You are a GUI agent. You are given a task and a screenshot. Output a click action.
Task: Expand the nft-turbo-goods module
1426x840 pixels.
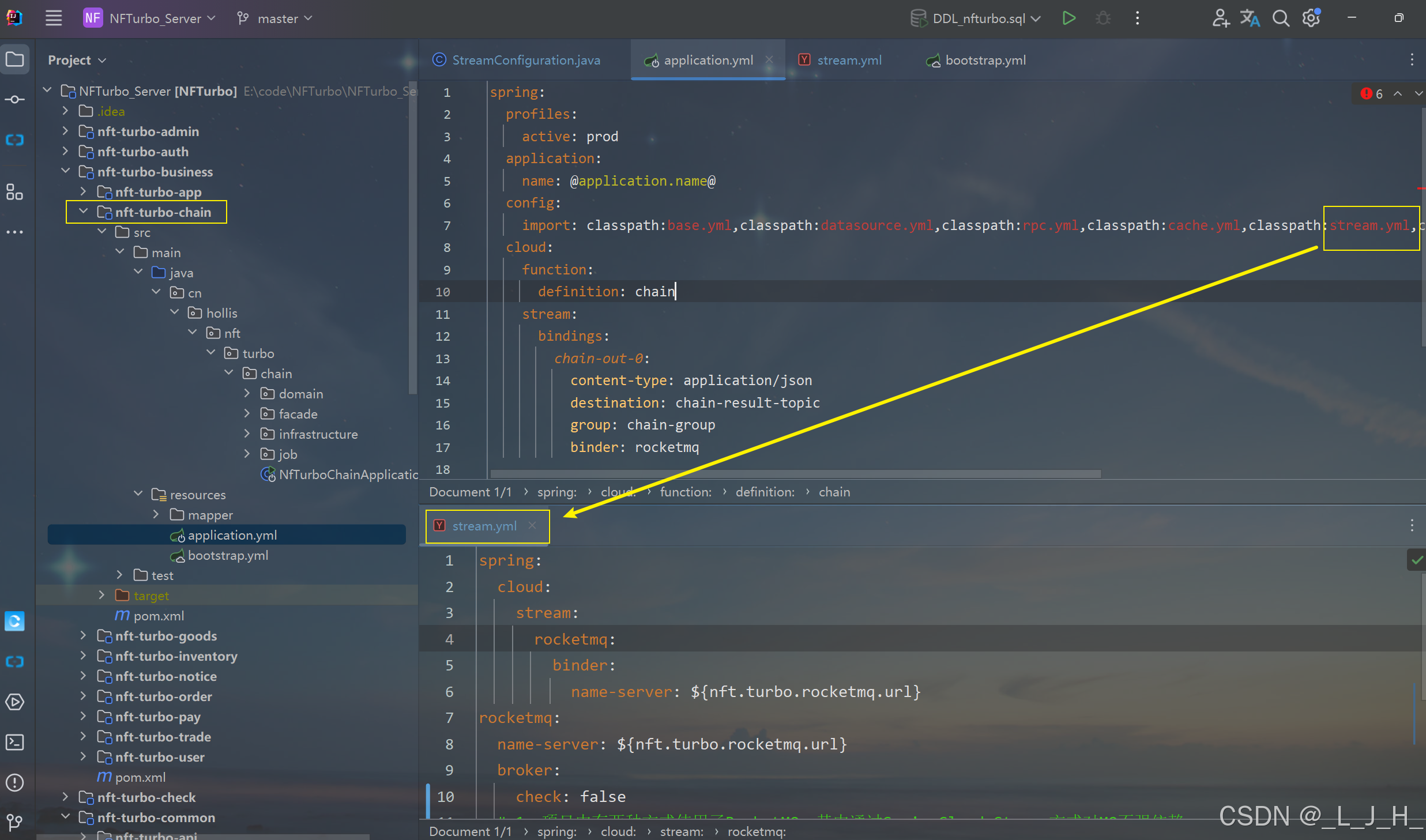pos(84,635)
